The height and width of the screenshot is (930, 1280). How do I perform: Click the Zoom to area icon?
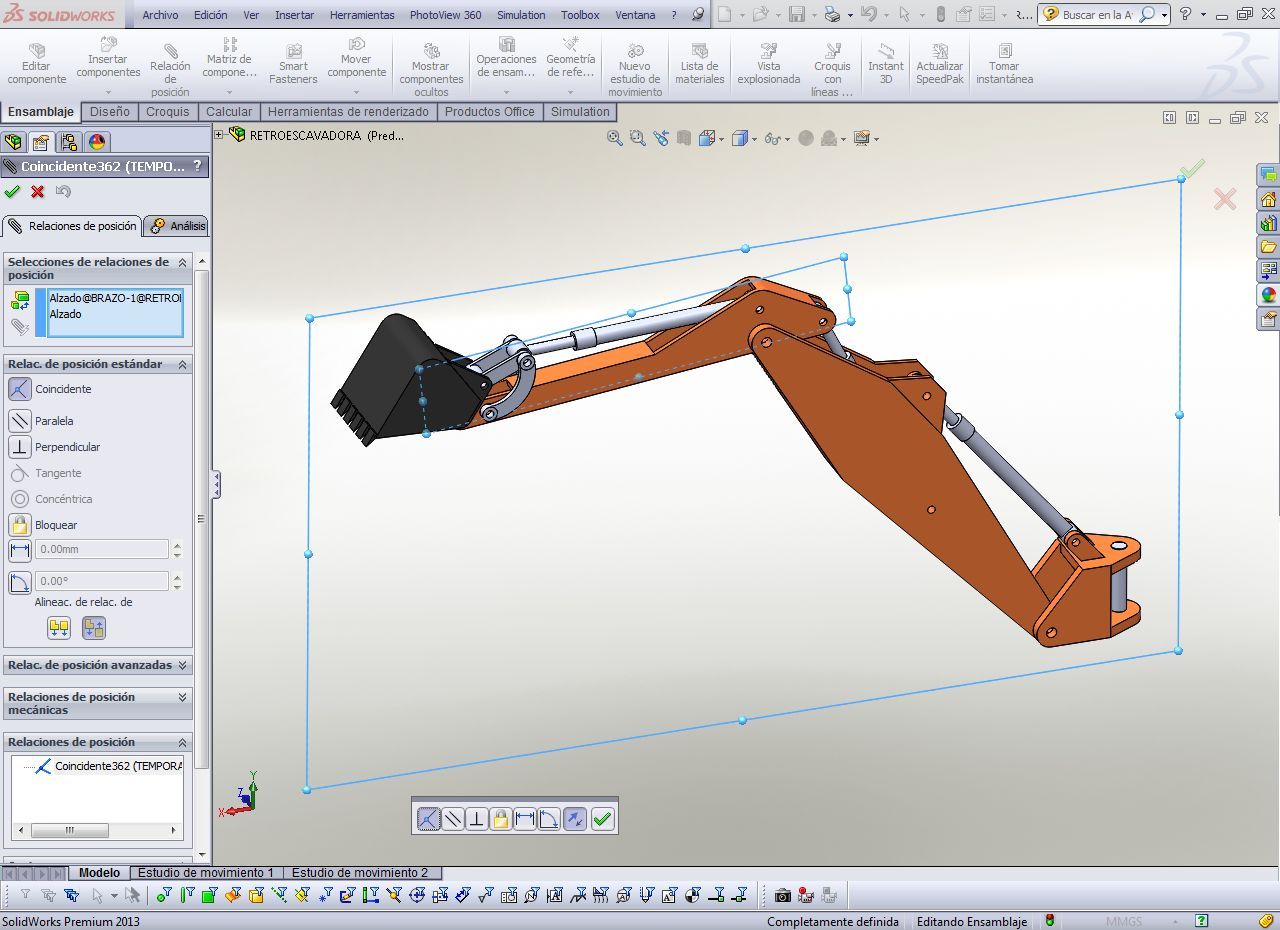(638, 139)
